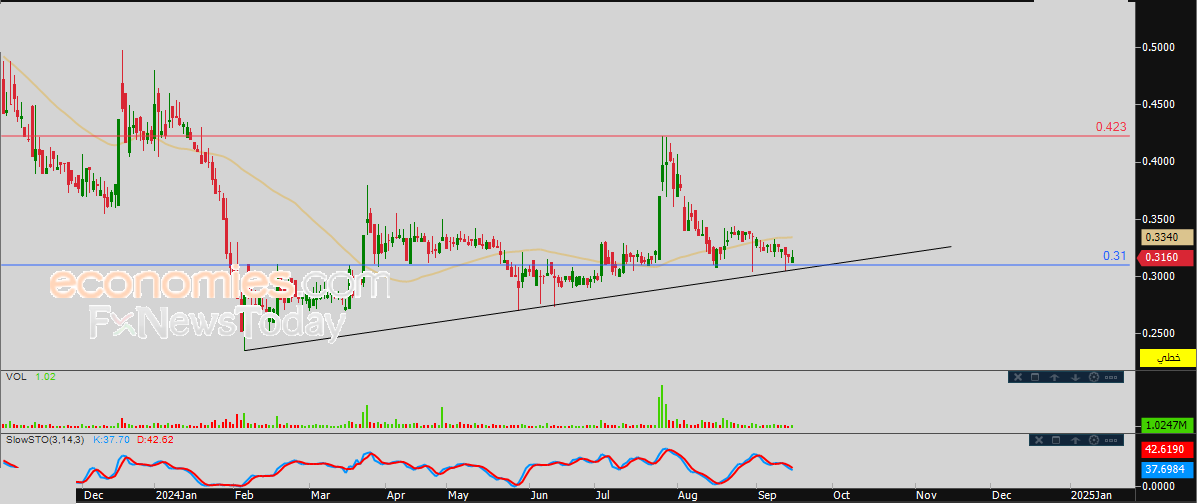
Task: Move the VOL panel up
Action: coord(1055,377)
